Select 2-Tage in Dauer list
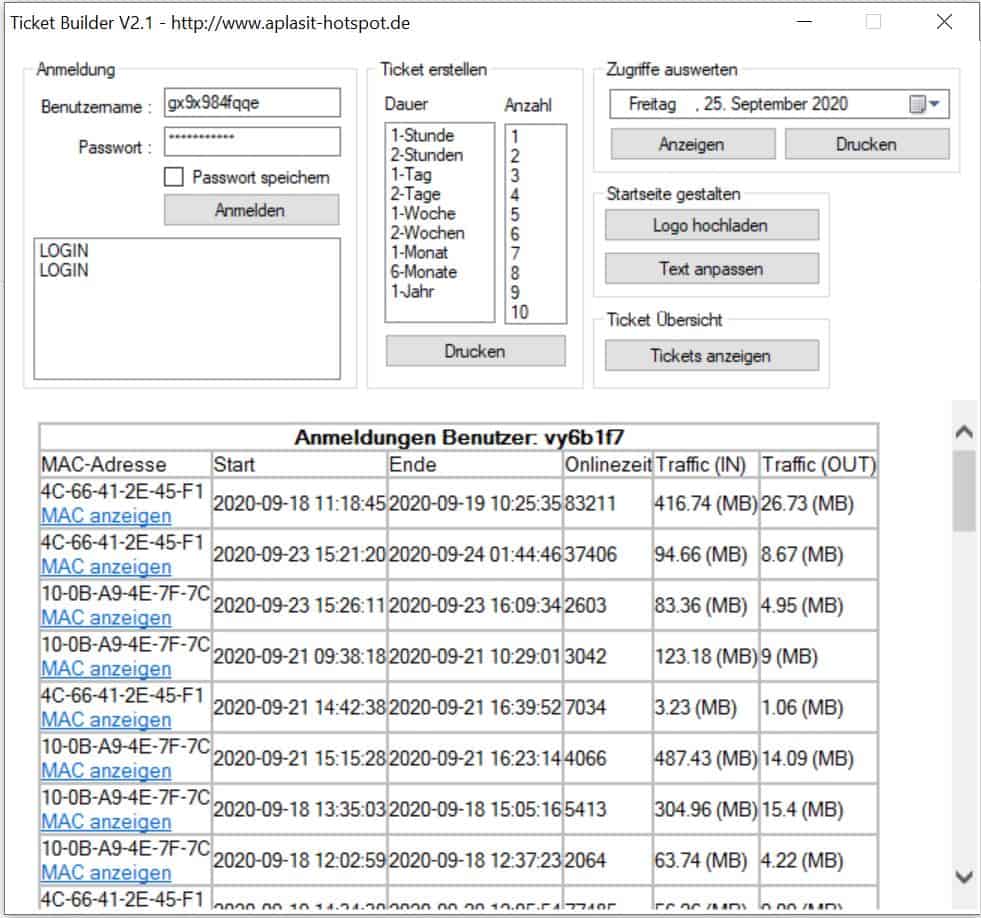 point(415,194)
